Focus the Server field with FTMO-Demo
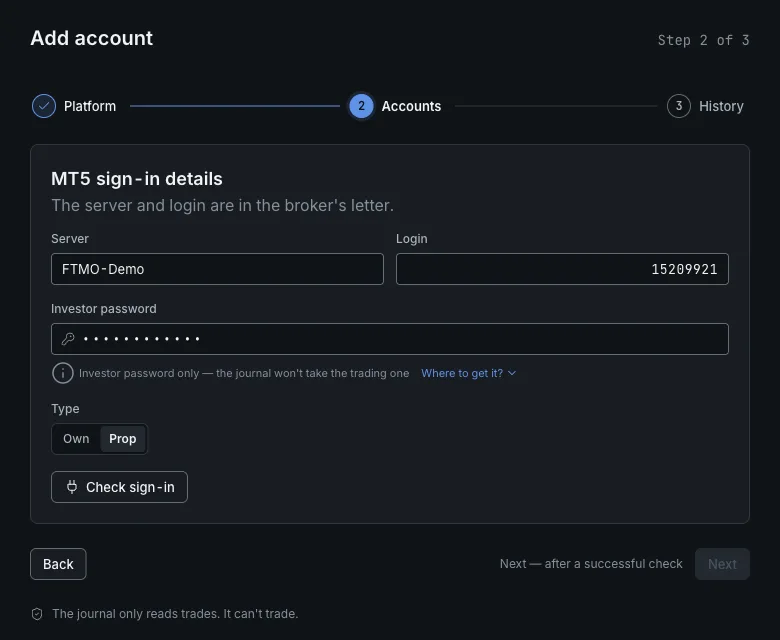 point(217,269)
